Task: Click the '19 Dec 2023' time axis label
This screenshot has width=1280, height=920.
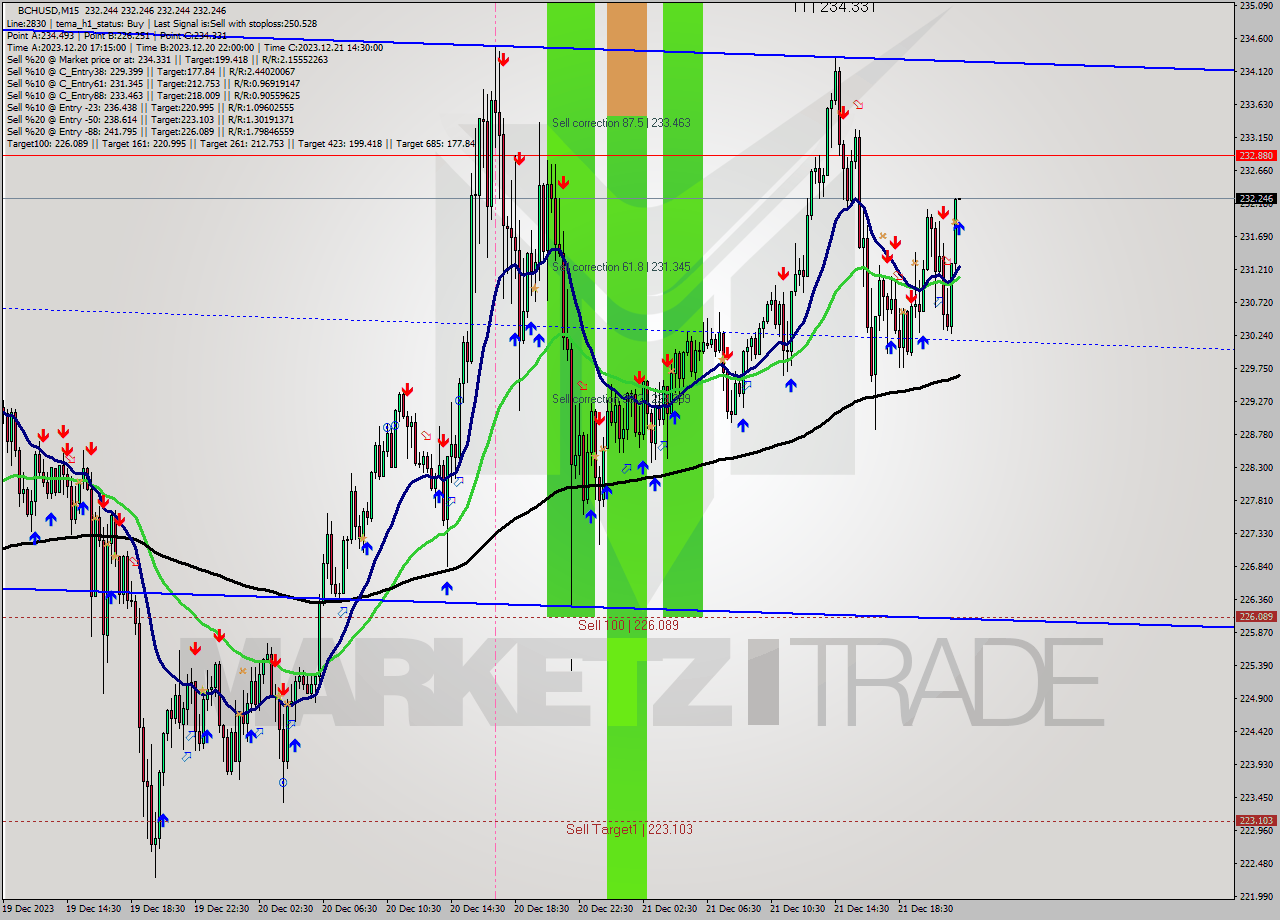Action: point(27,909)
